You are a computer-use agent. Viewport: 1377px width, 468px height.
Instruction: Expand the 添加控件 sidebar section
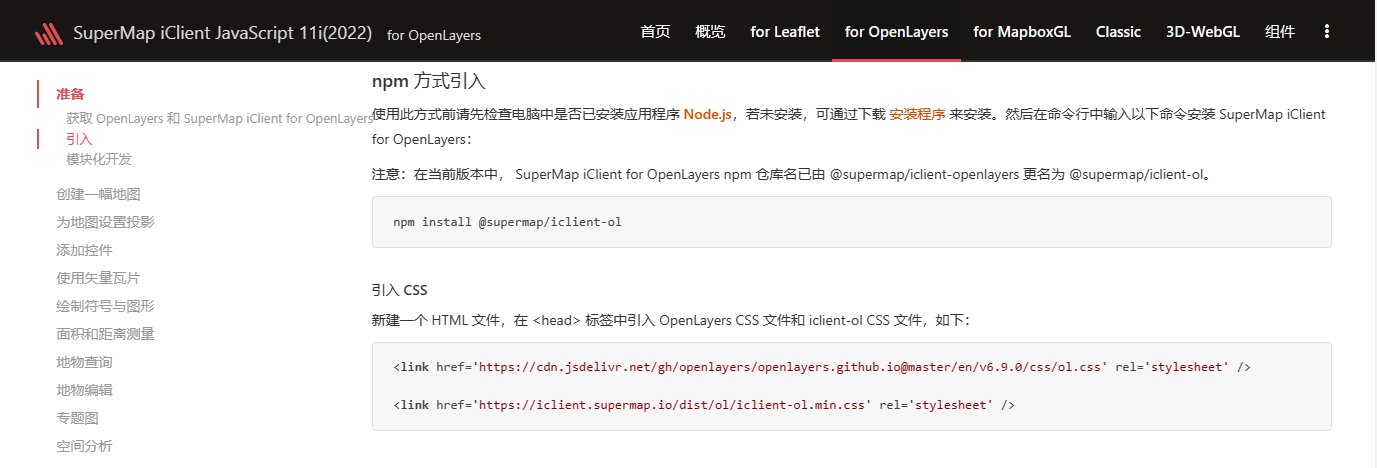(84, 250)
